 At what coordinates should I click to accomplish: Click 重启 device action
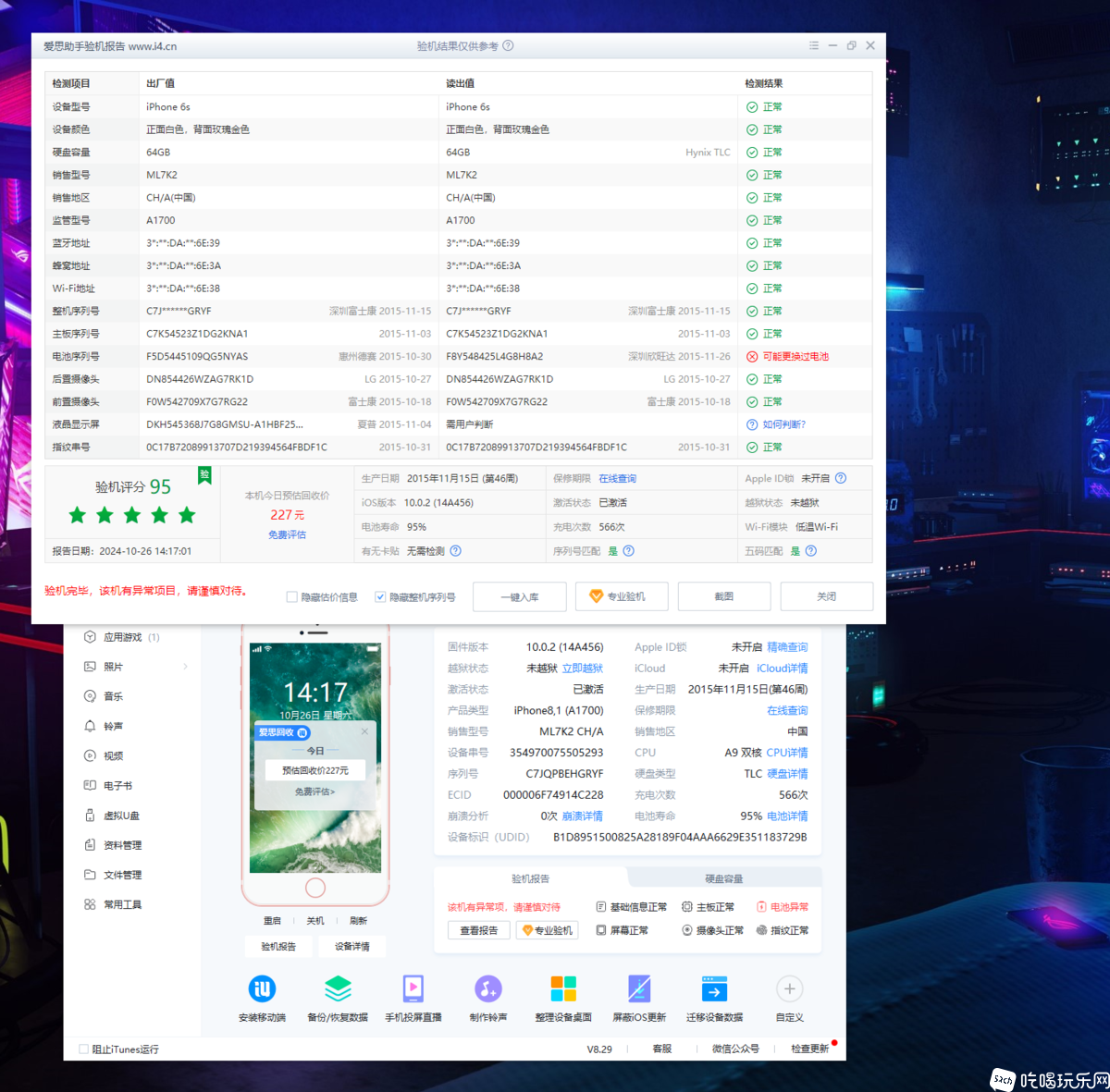(x=272, y=921)
